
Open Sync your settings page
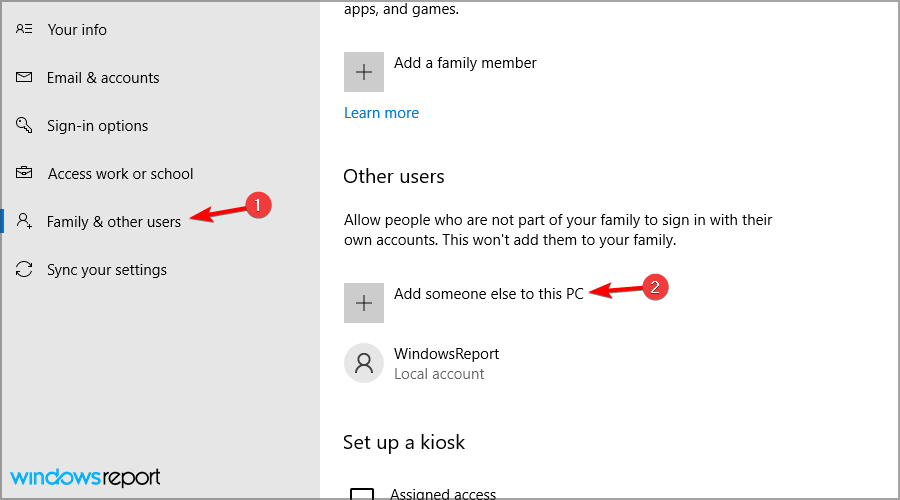107,270
